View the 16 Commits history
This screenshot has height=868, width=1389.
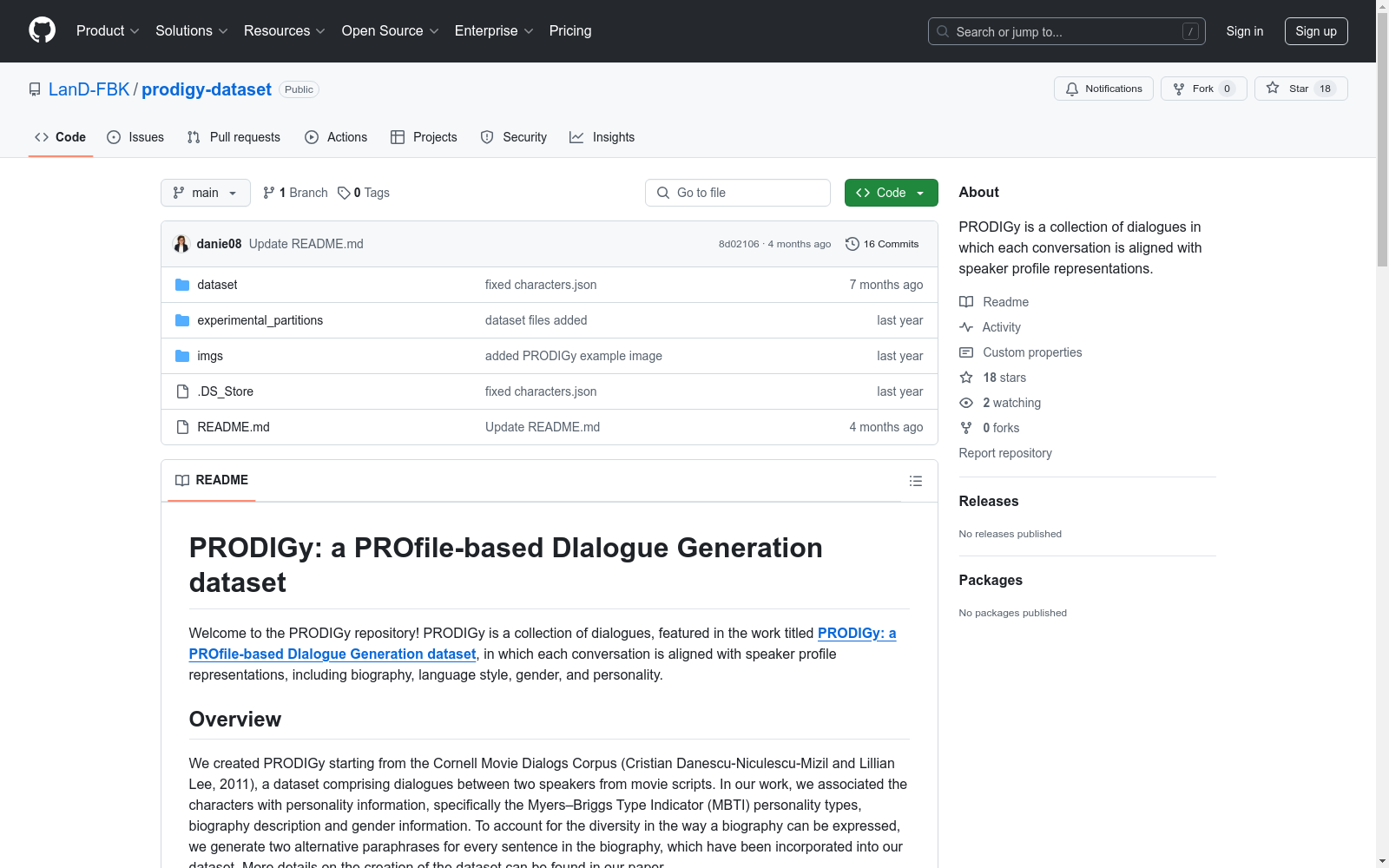tap(882, 244)
